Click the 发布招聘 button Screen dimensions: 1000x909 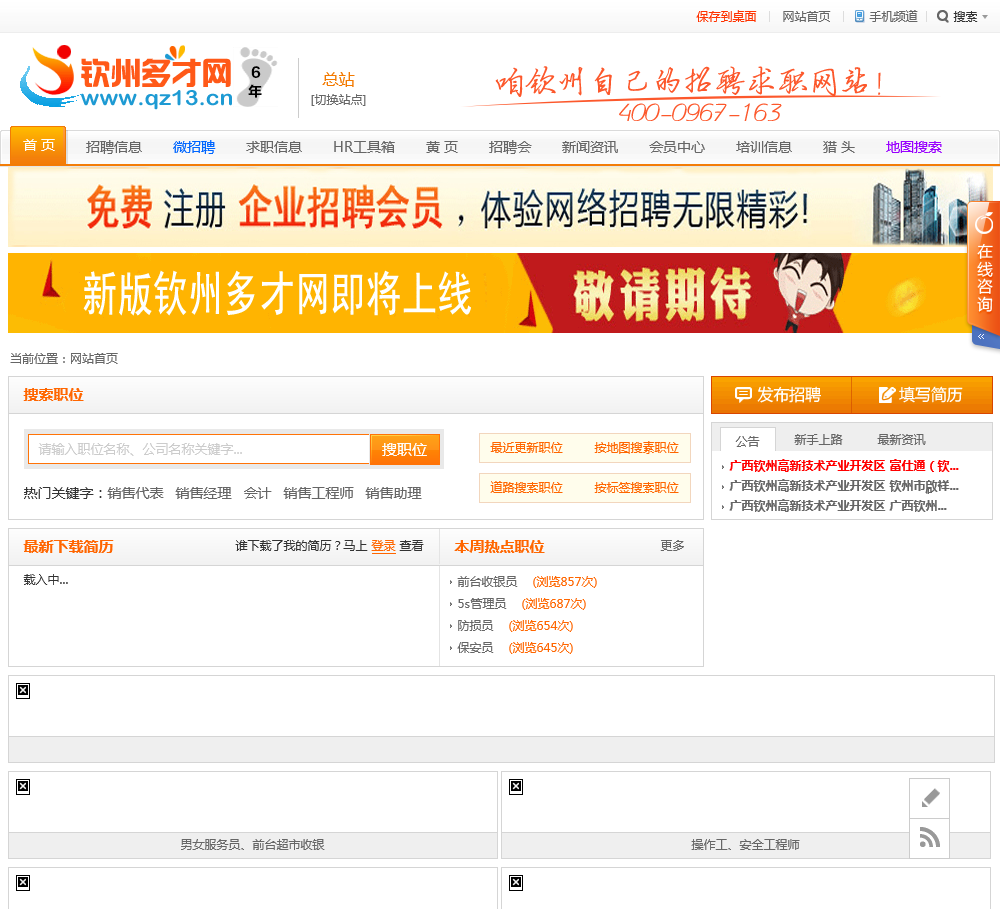tap(781, 395)
